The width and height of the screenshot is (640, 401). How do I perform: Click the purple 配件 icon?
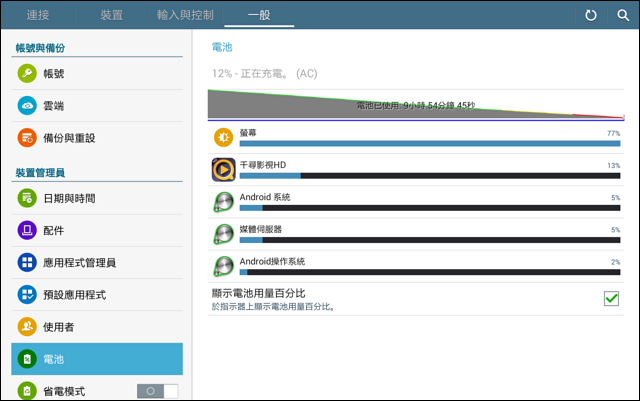27,230
